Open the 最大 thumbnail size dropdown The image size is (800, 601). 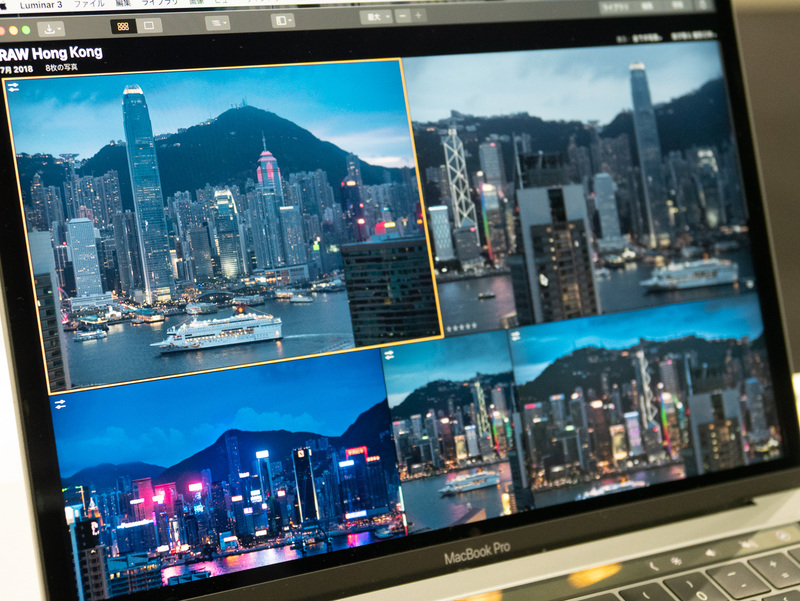(376, 17)
